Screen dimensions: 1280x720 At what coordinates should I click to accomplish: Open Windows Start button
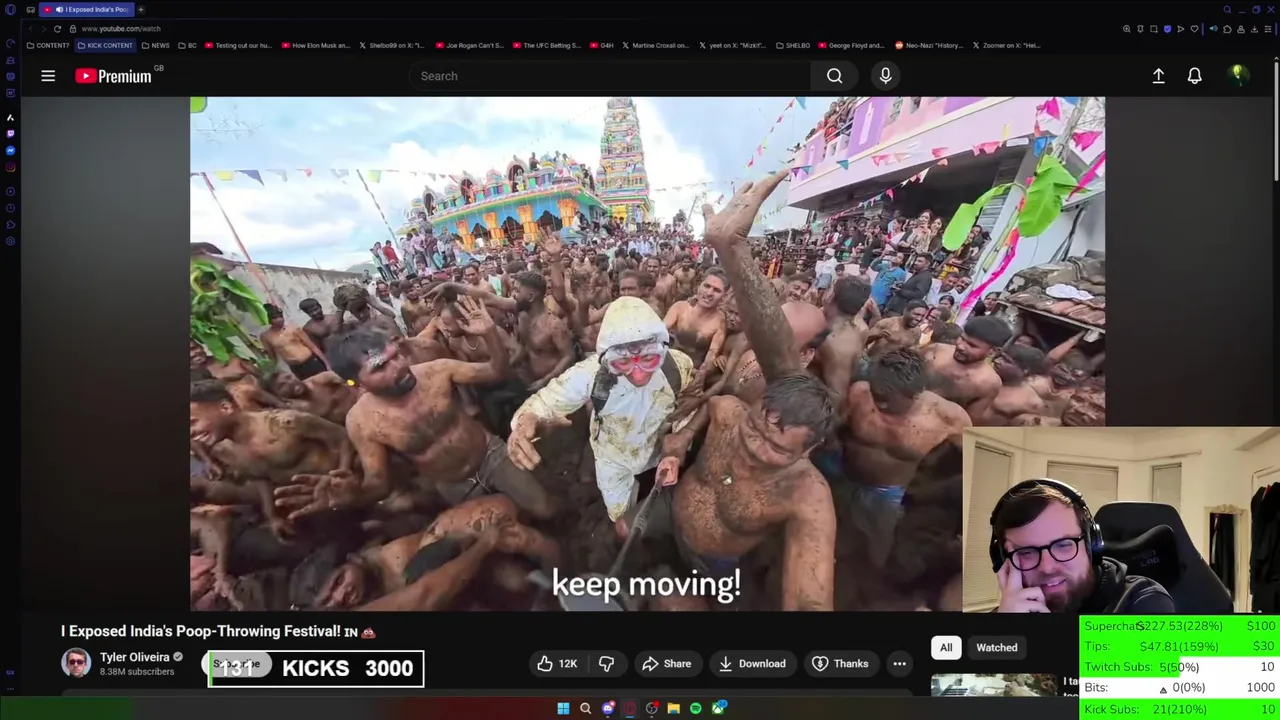(563, 708)
